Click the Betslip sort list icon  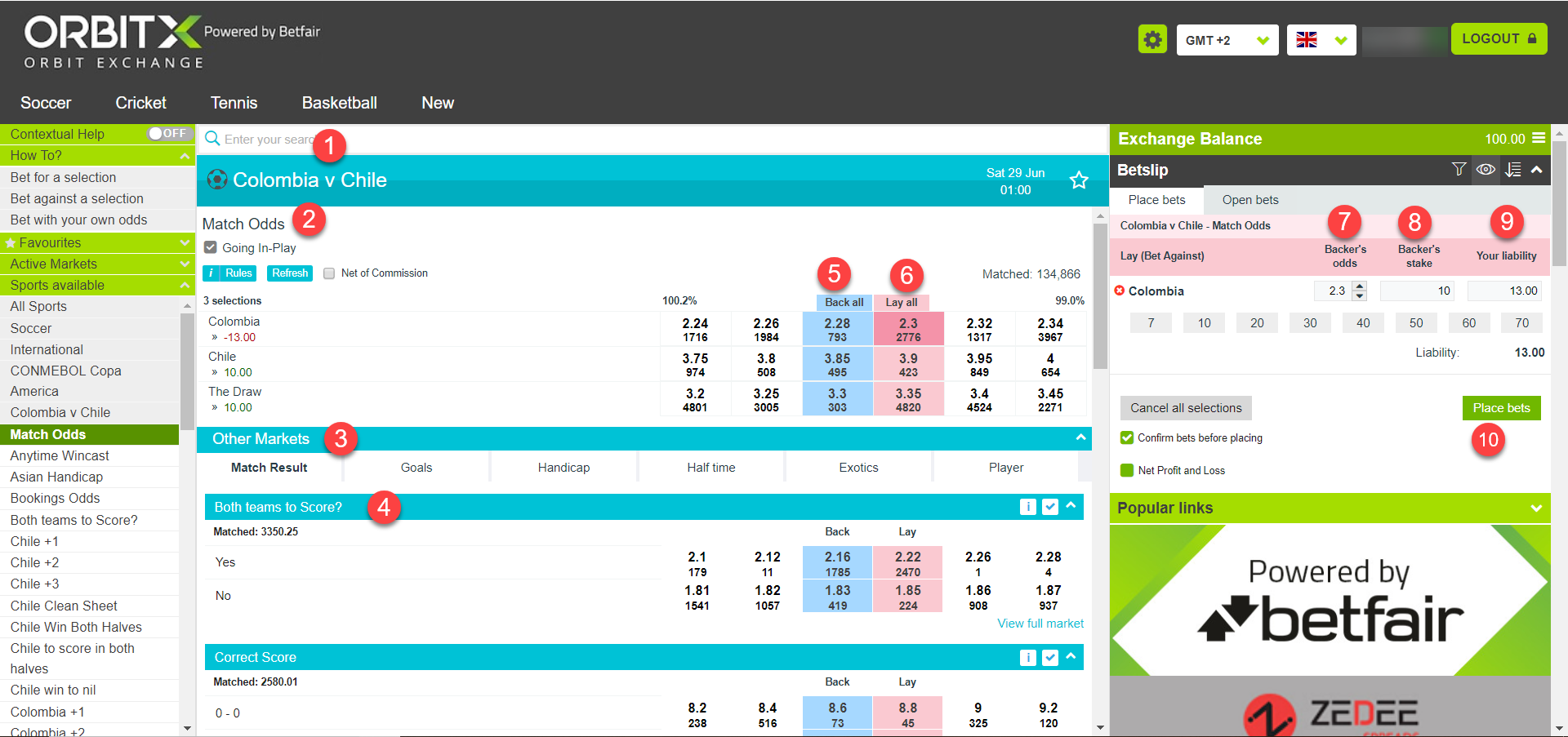point(1513,170)
